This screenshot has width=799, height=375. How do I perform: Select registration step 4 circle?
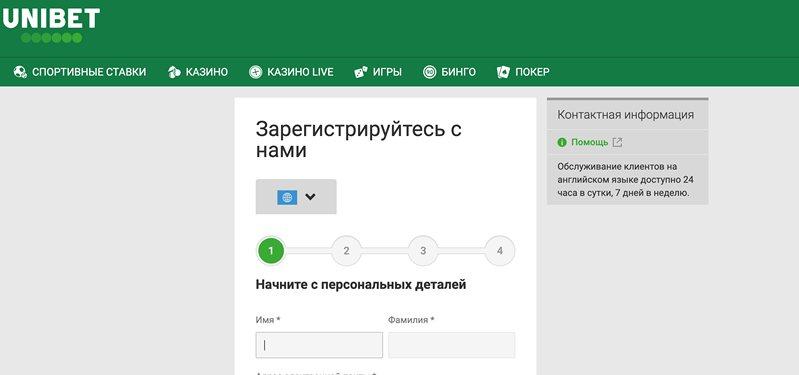499,251
